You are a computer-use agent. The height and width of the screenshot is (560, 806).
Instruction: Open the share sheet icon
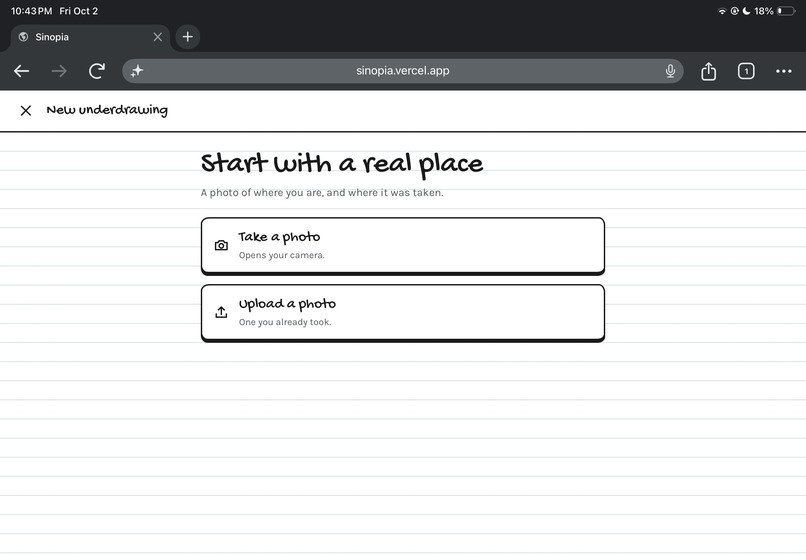point(708,71)
